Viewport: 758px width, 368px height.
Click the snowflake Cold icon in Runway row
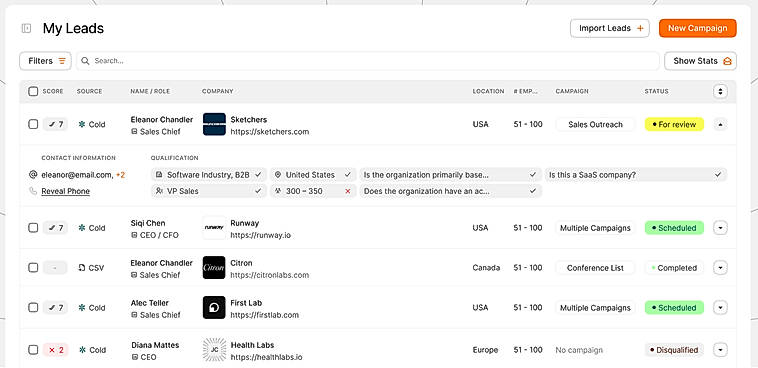click(x=82, y=228)
